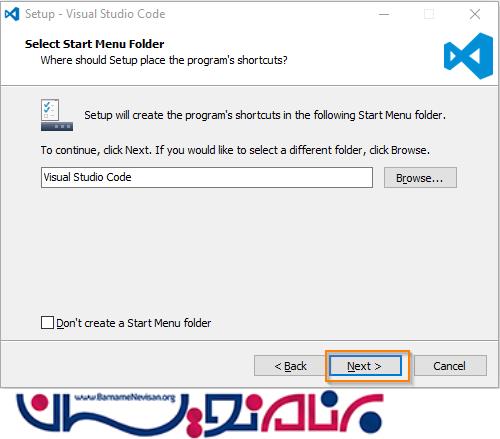The height and width of the screenshot is (439, 500).
Task: Check "Don't create a Start Menu folder"
Action: tap(47, 323)
